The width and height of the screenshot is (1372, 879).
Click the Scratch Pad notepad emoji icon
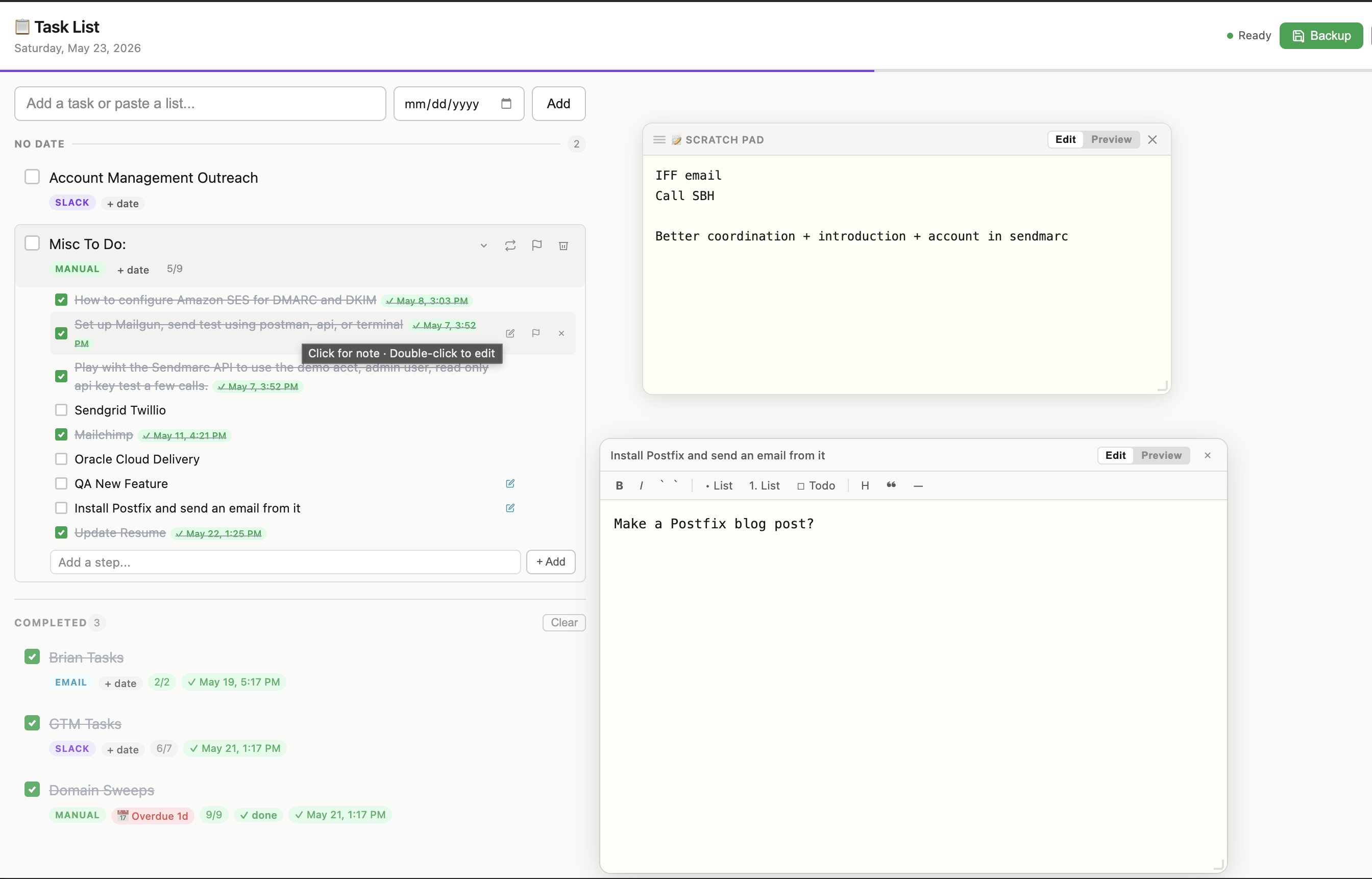[x=676, y=140]
